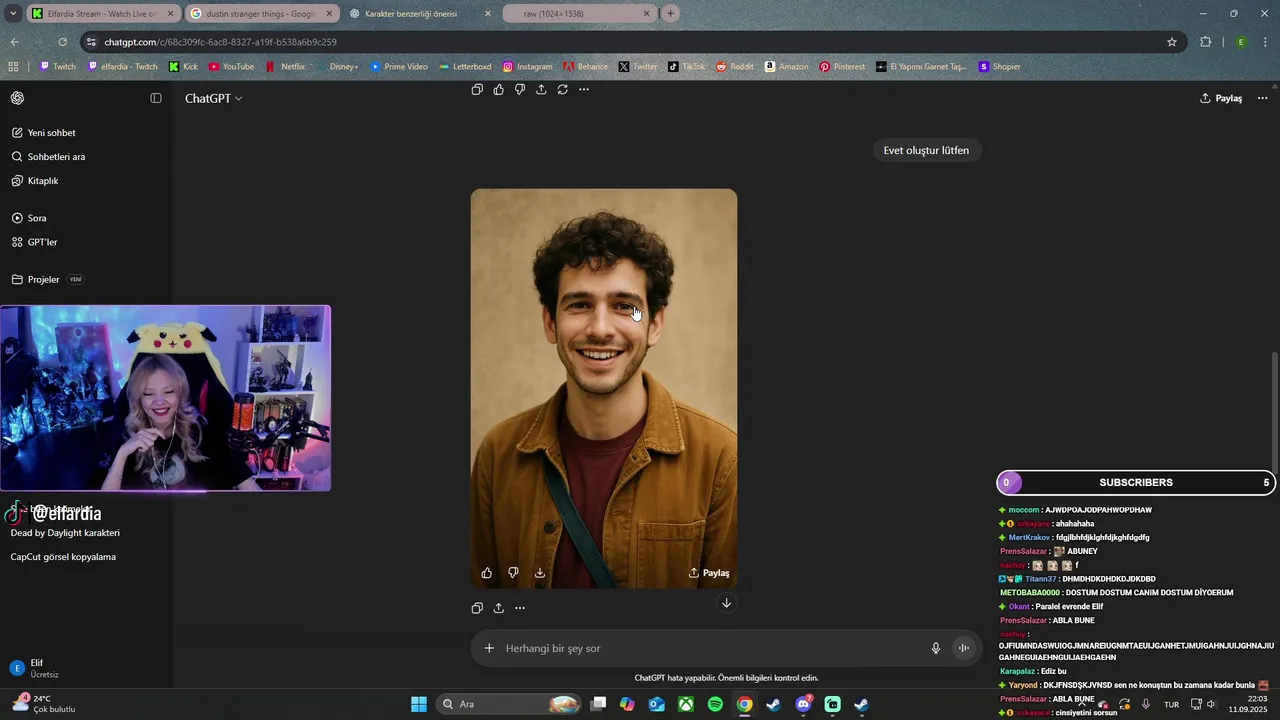The width and height of the screenshot is (1280, 720).
Task: Click Paylaş on the generated image
Action: click(x=709, y=573)
